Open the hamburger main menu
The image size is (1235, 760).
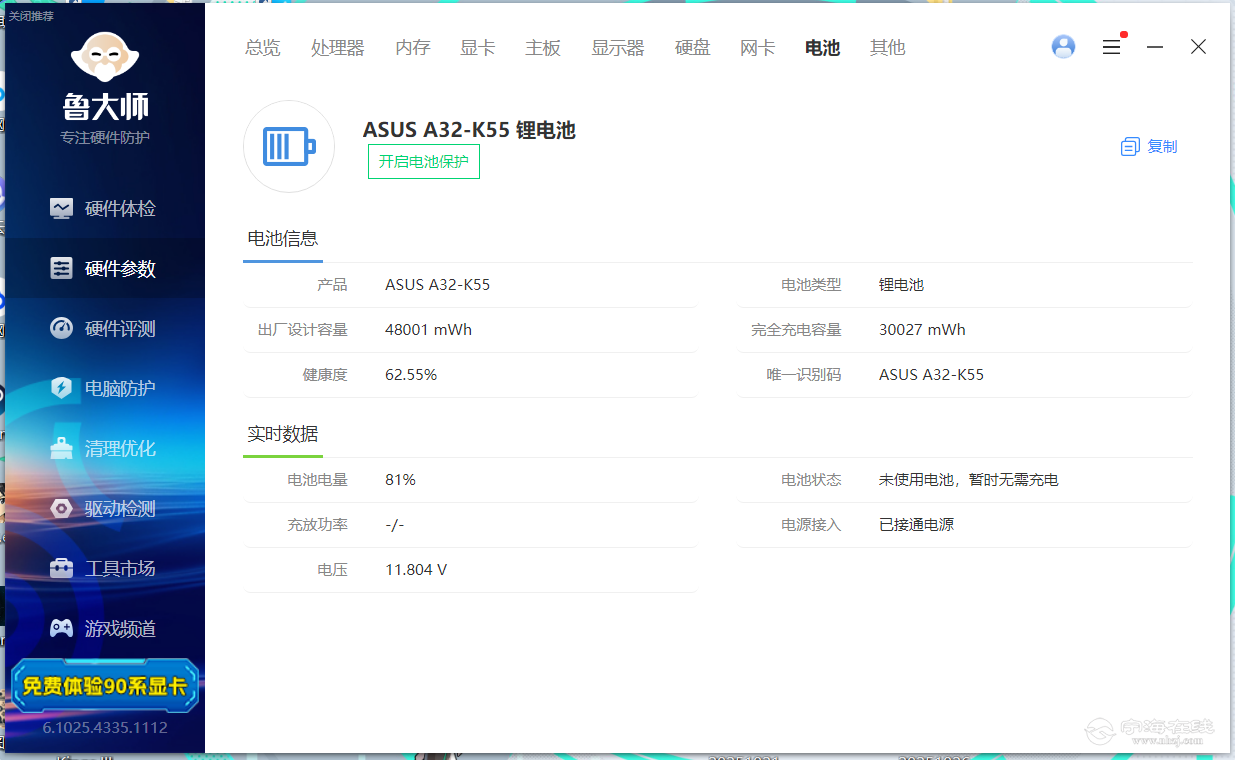1111,47
